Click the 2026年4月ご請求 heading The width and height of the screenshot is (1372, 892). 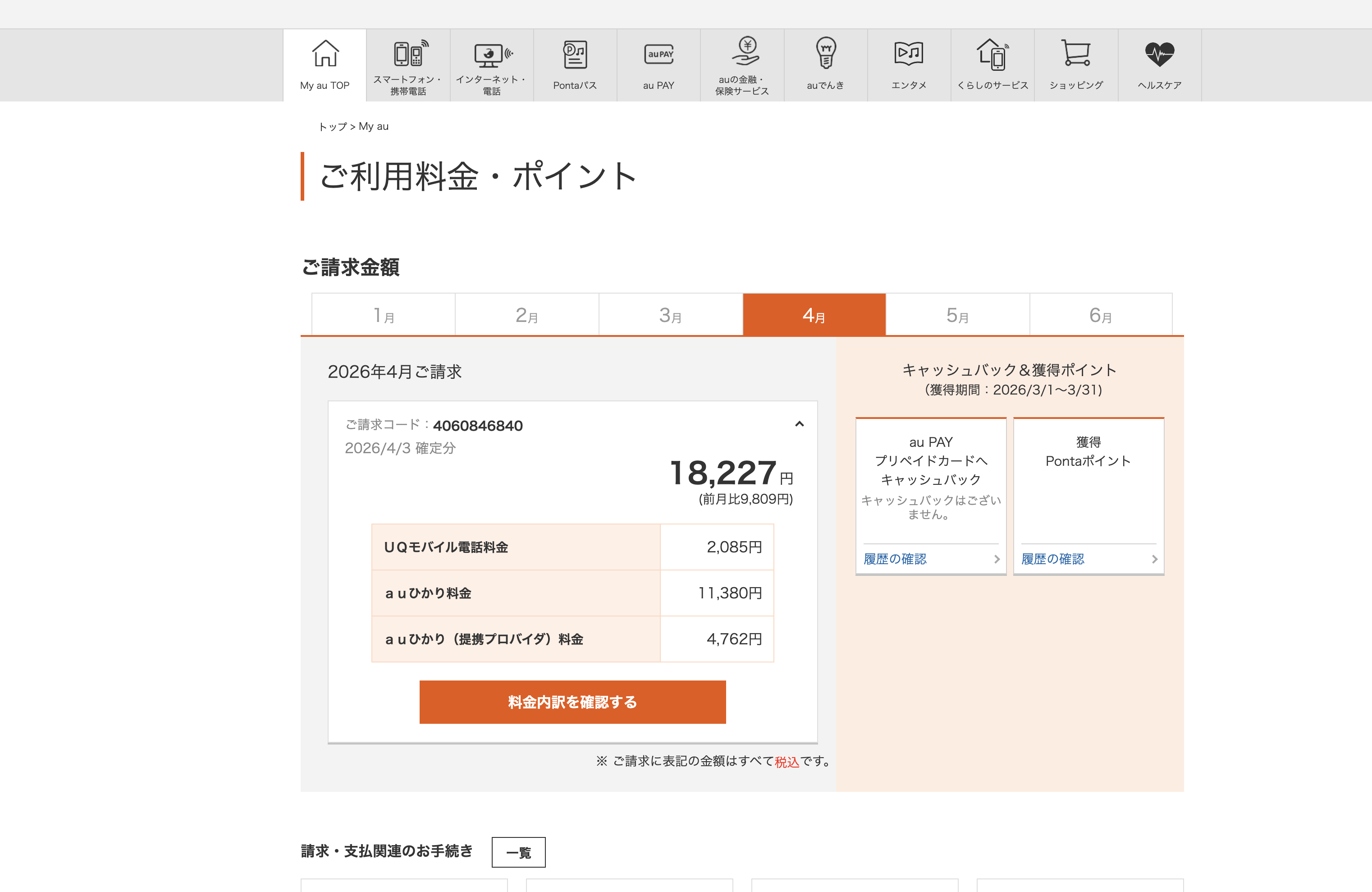point(395,372)
